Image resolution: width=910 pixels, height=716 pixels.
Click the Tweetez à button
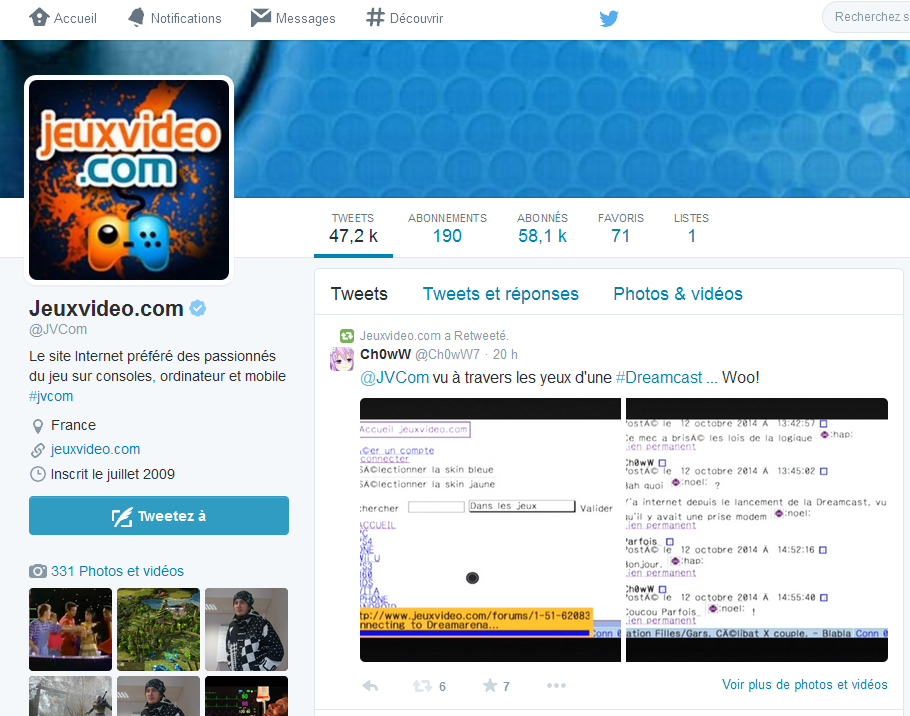point(159,515)
